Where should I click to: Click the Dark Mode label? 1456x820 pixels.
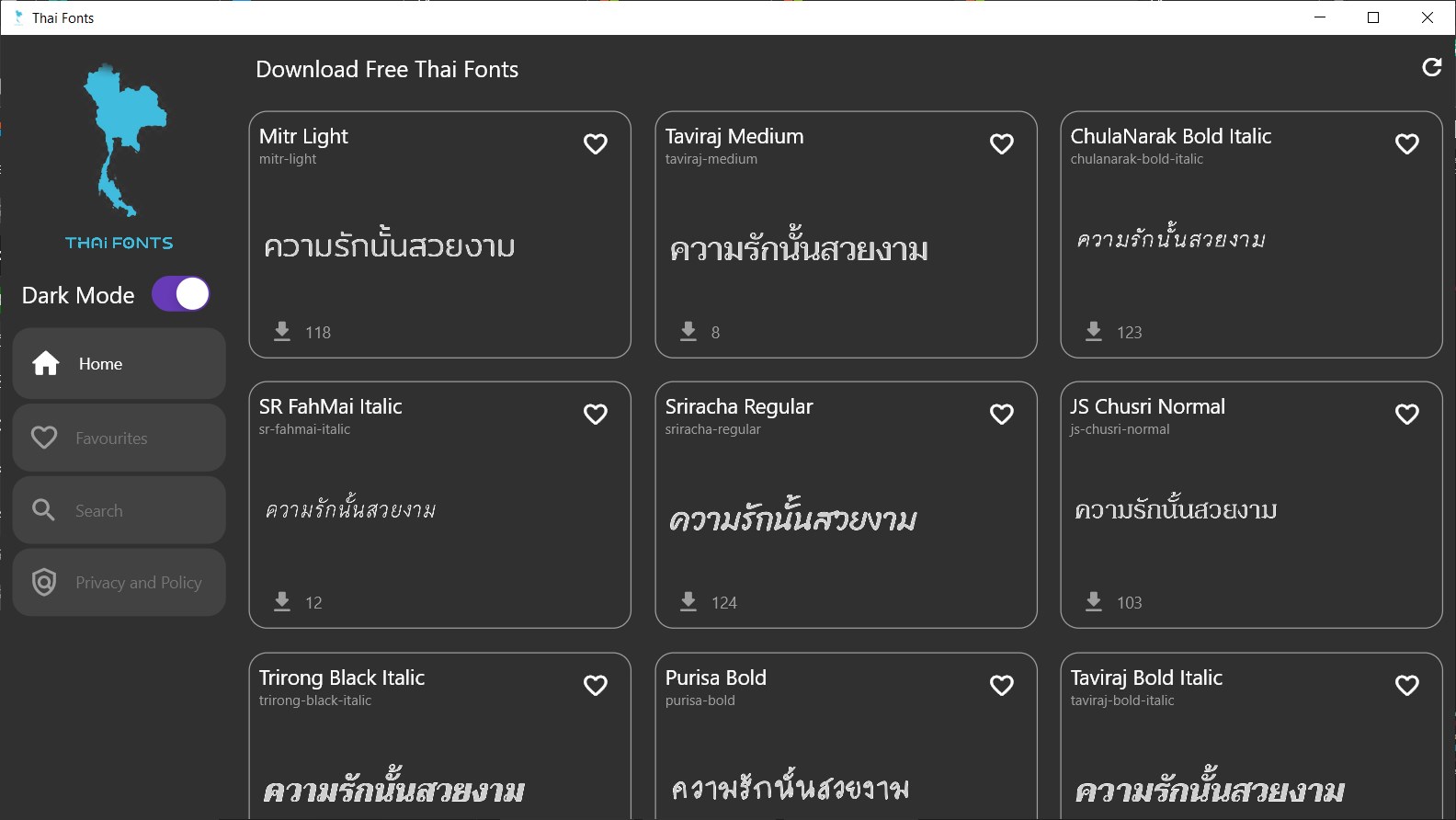[78, 295]
